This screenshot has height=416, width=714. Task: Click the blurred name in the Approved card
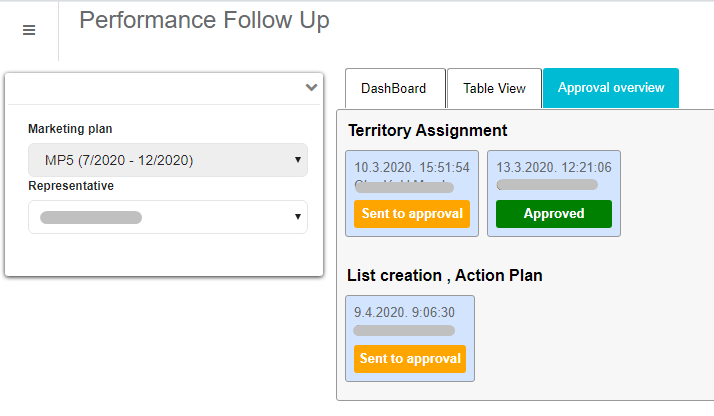pos(547,185)
